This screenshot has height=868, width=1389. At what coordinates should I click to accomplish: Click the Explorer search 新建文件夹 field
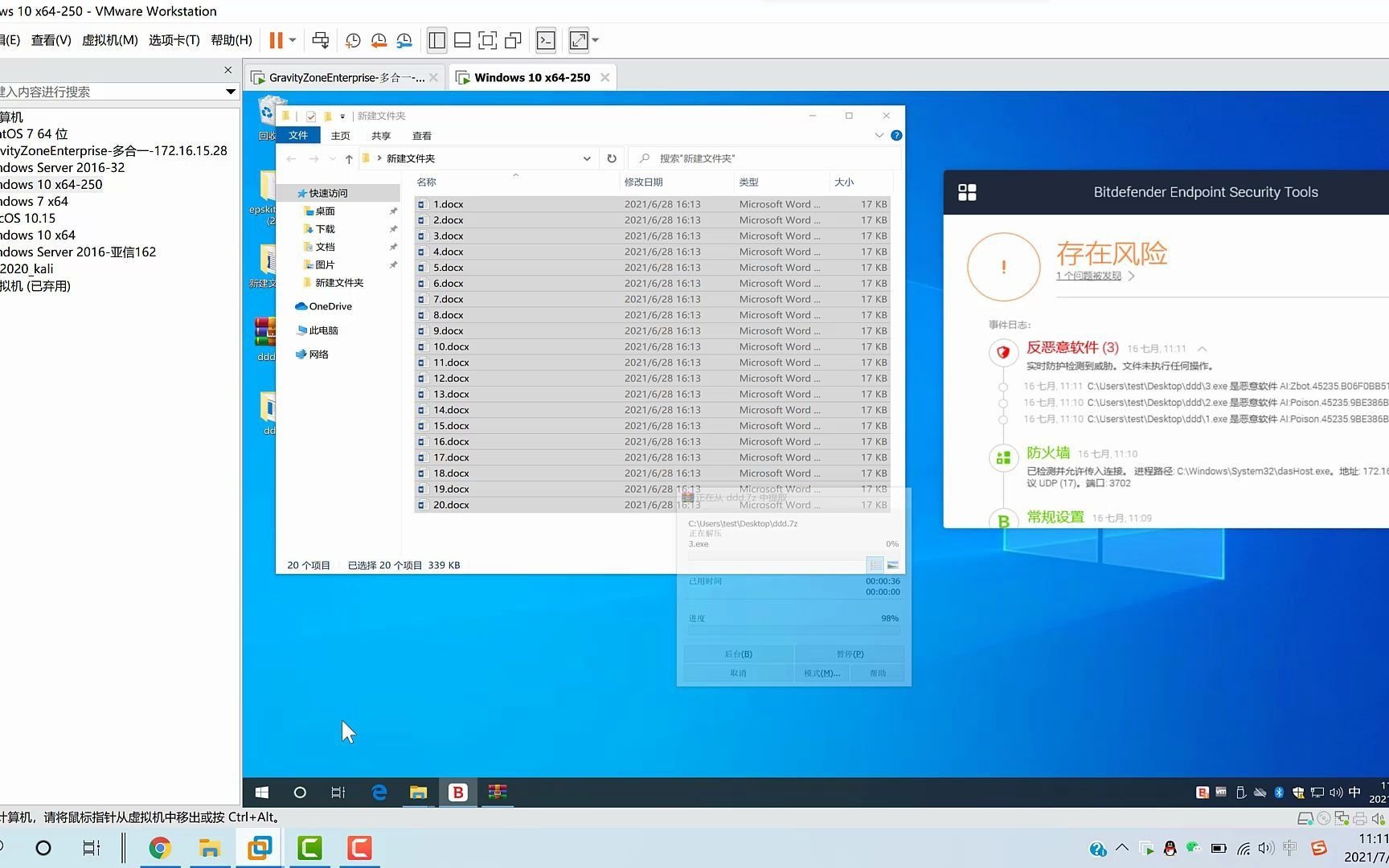(x=764, y=159)
